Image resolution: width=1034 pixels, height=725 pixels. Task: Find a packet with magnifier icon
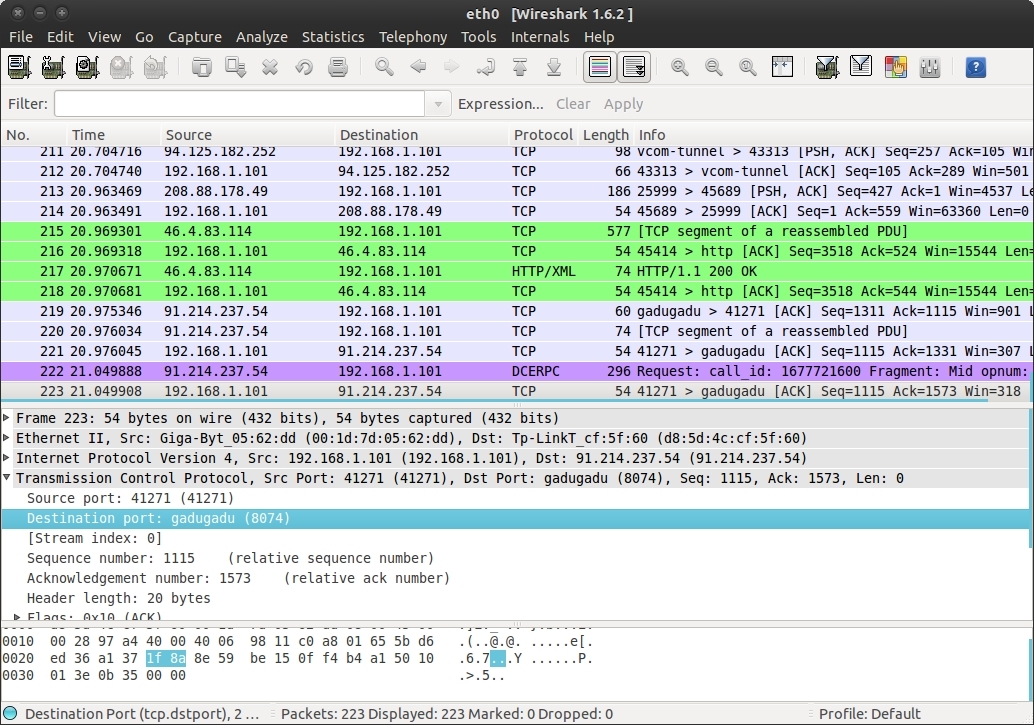384,67
